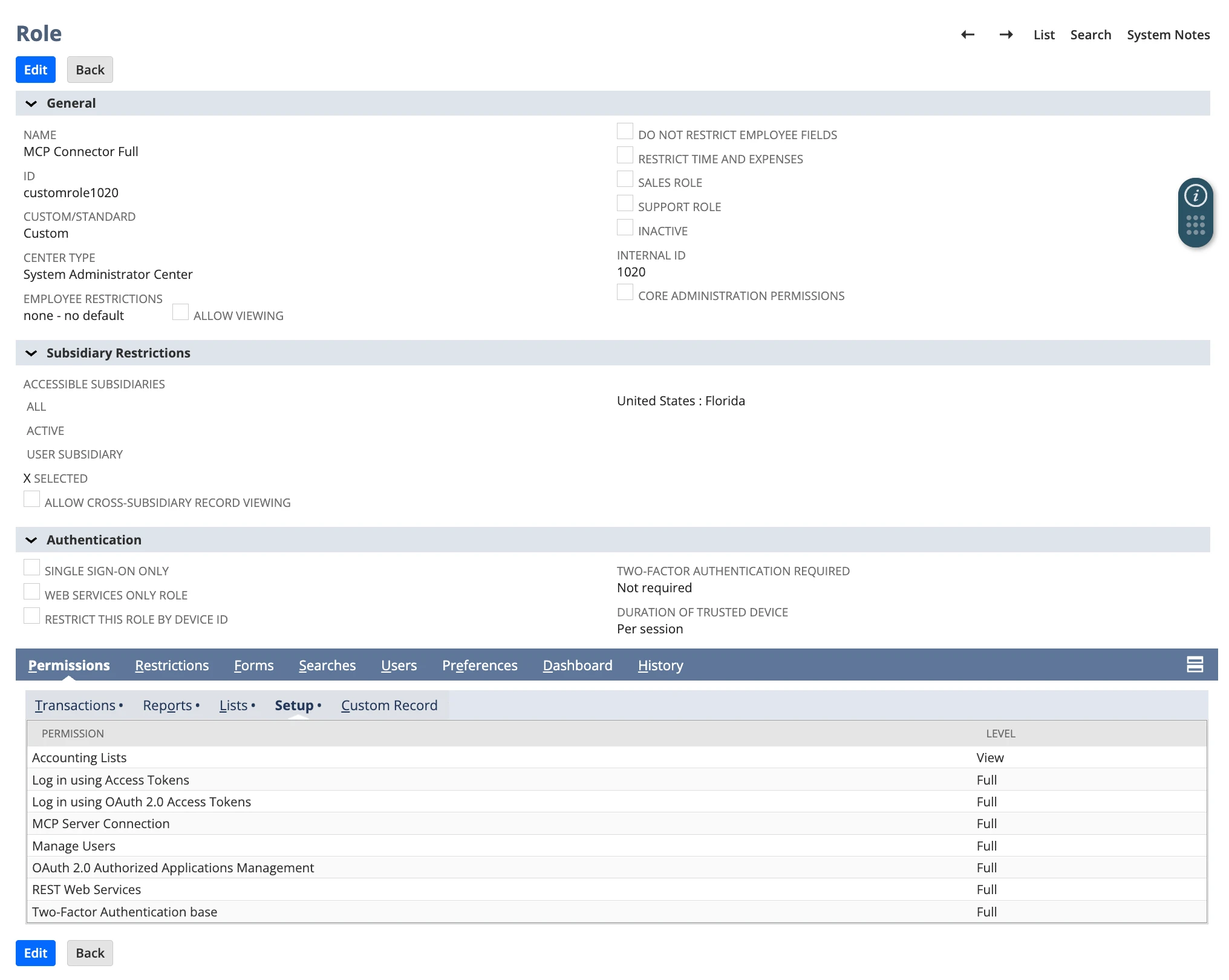Click System Administrator Center value
The width and height of the screenshot is (1229, 980).
[108, 274]
